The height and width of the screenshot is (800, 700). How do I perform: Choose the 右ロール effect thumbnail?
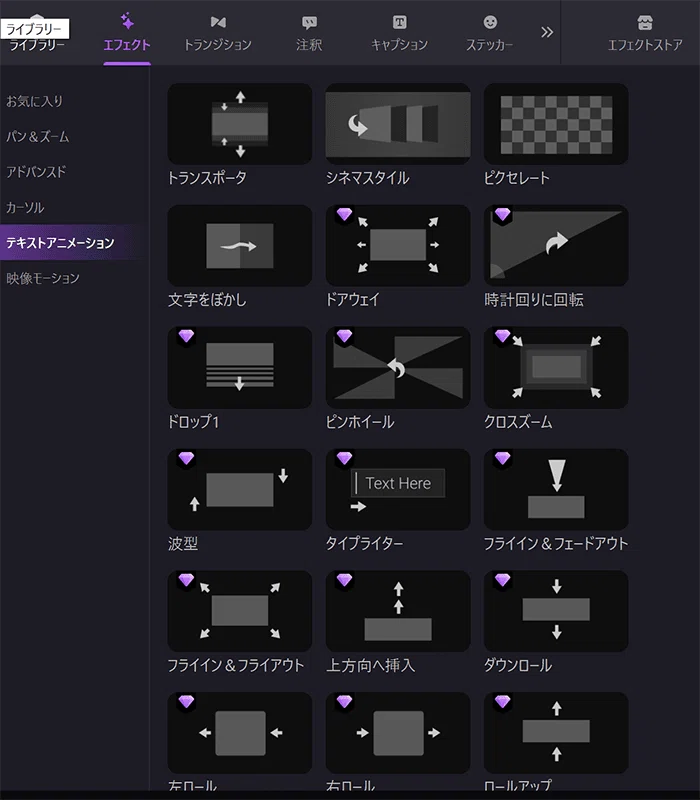pos(398,733)
